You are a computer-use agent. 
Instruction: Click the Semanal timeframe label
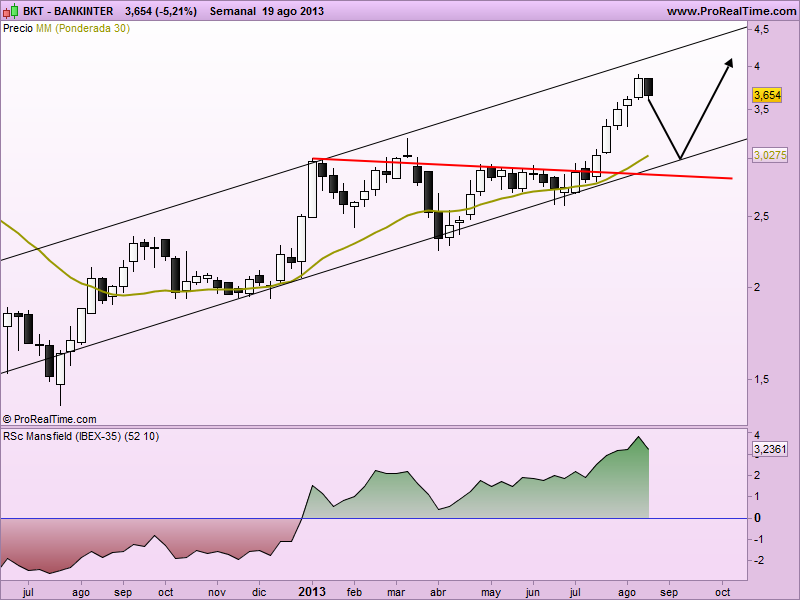pos(233,11)
